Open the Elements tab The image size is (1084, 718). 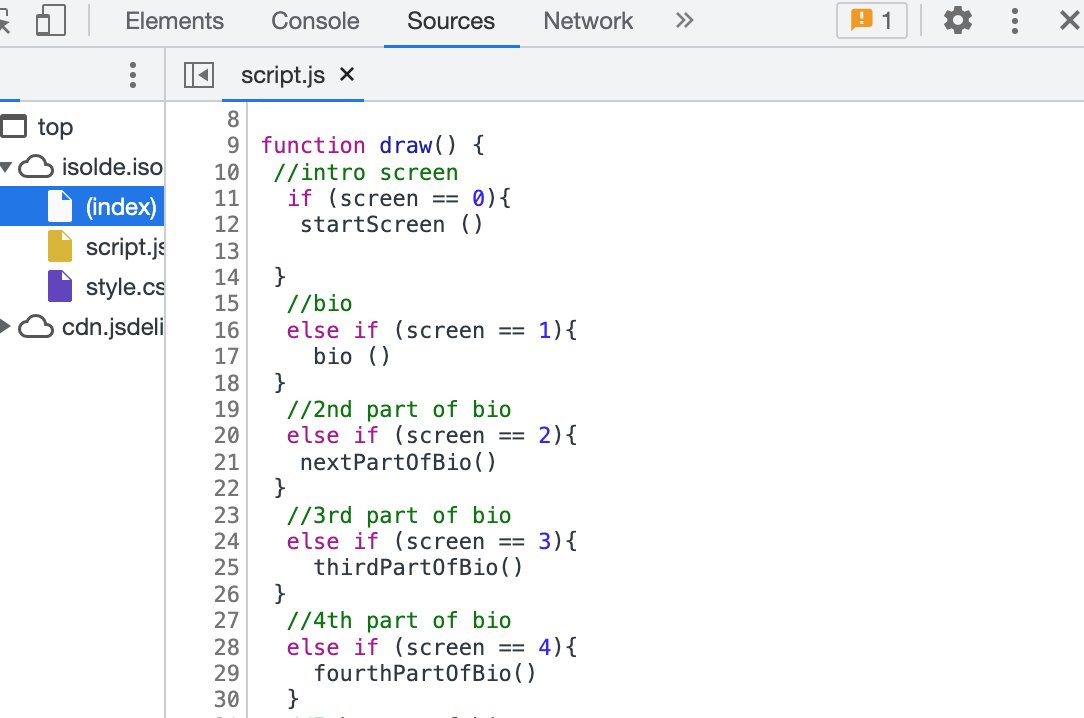174,21
